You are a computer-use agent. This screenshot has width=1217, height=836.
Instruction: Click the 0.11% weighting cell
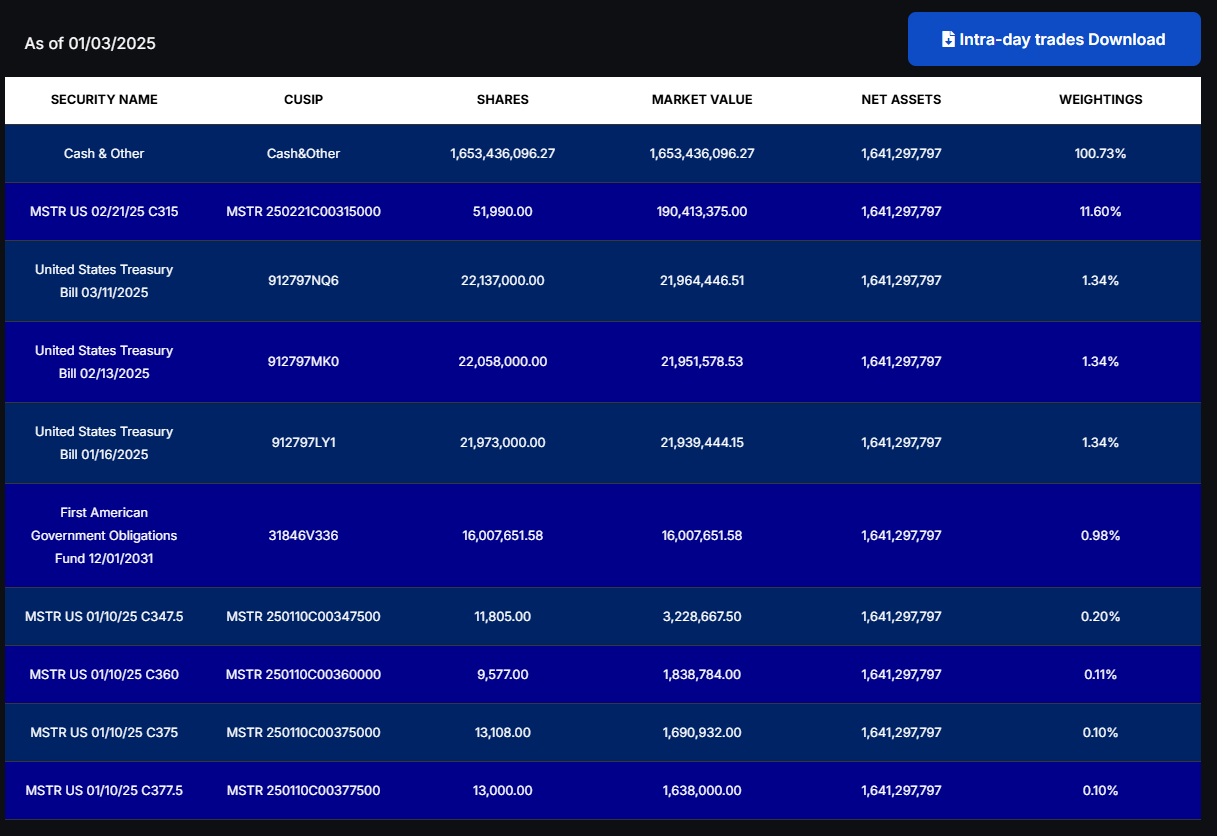tap(1100, 675)
